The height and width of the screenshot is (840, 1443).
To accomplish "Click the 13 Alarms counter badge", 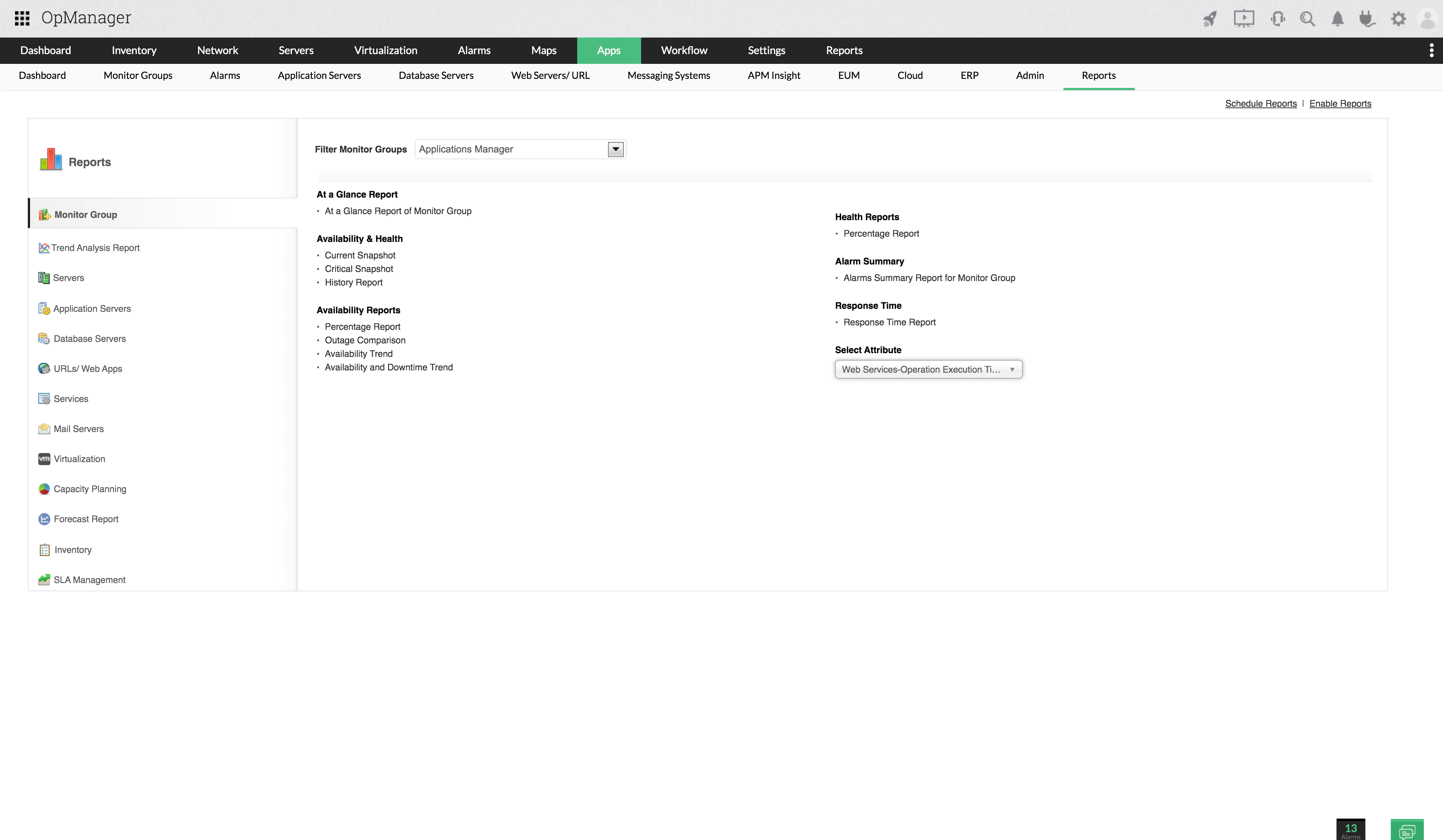I will [x=1351, y=830].
